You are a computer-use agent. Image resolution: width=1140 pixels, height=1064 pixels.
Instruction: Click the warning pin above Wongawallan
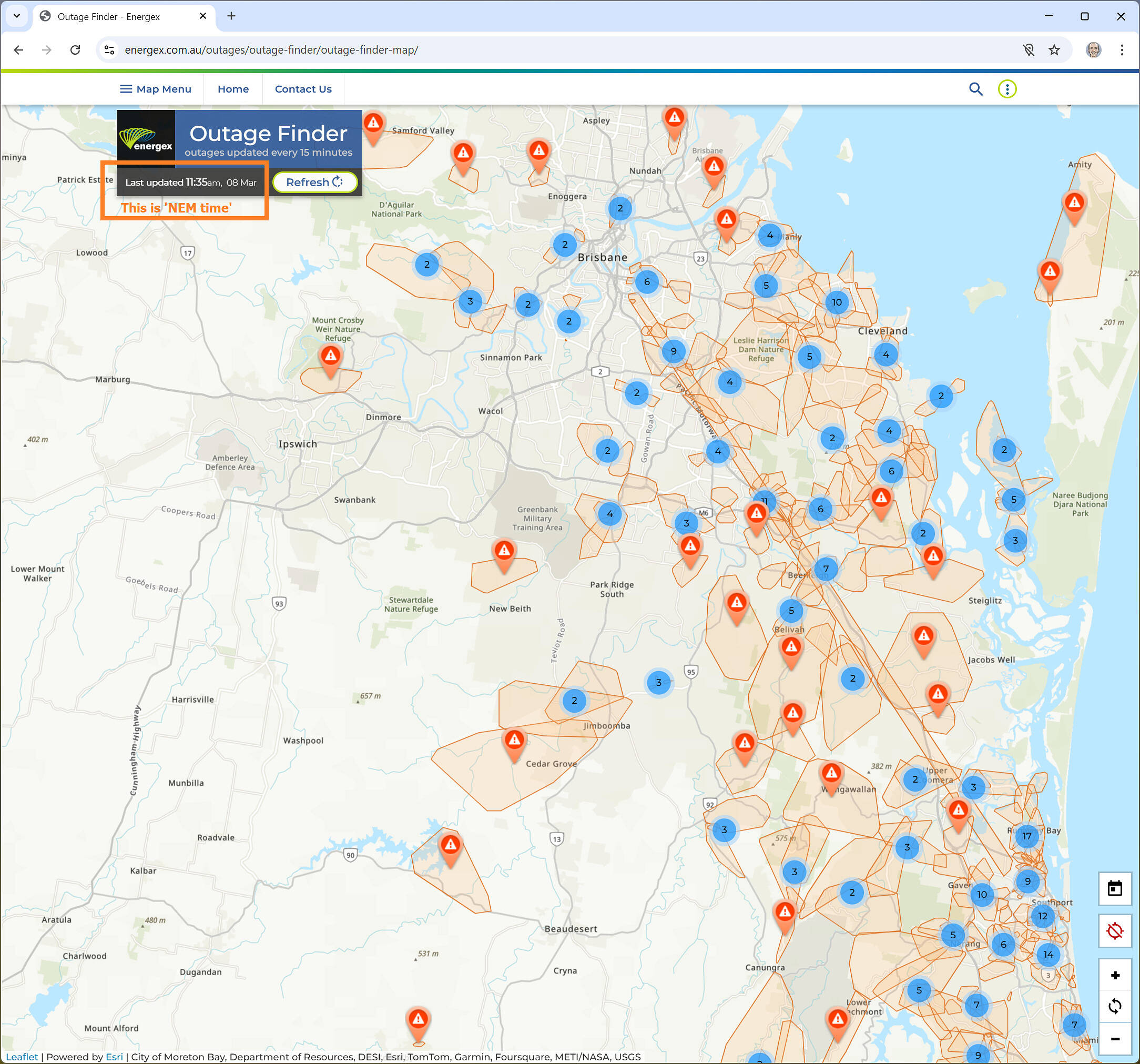pos(831,777)
